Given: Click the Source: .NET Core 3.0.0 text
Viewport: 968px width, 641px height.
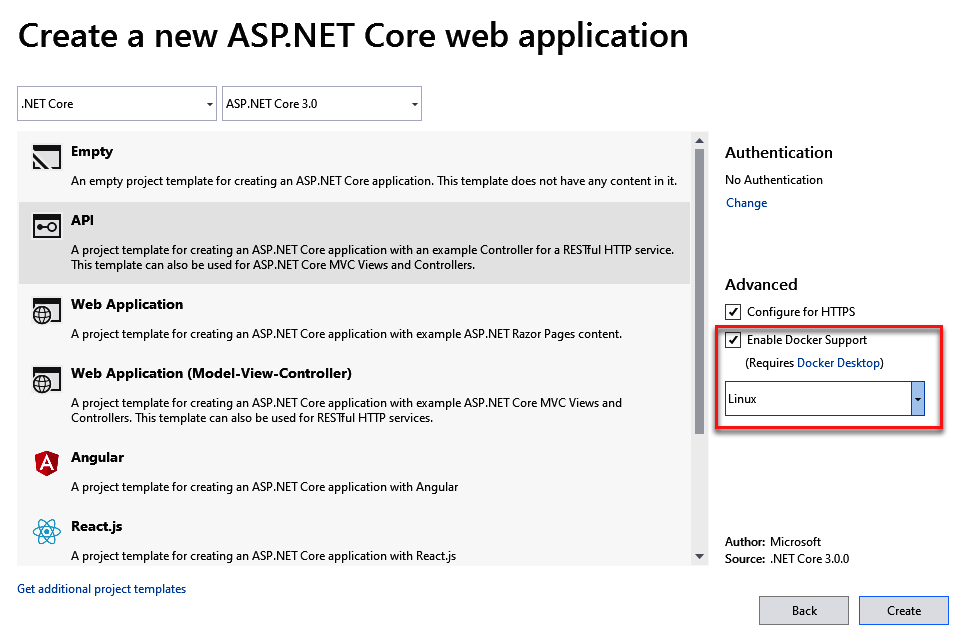Looking at the screenshot, I should pos(787,559).
